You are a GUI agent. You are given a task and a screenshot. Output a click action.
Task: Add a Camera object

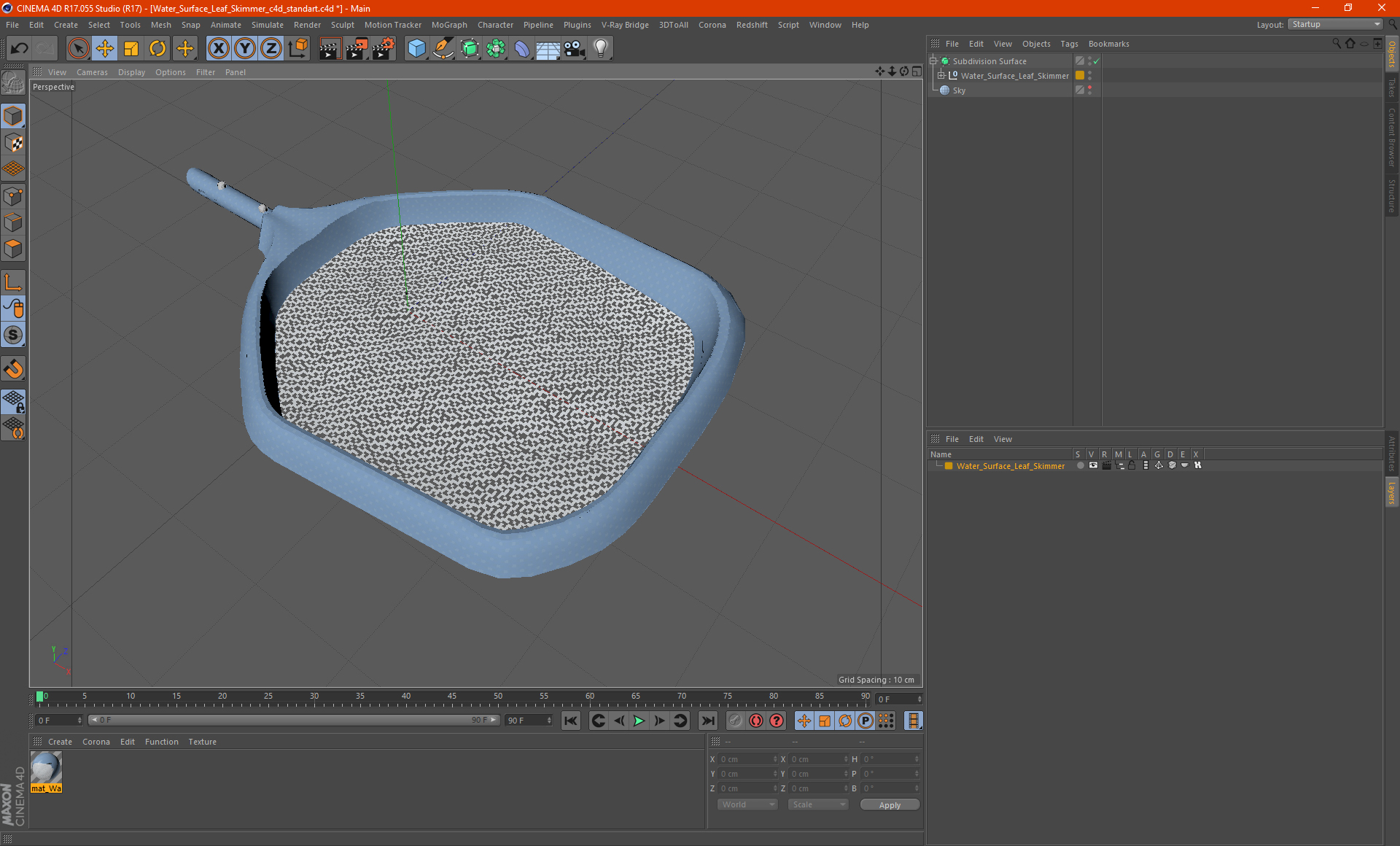pos(575,48)
